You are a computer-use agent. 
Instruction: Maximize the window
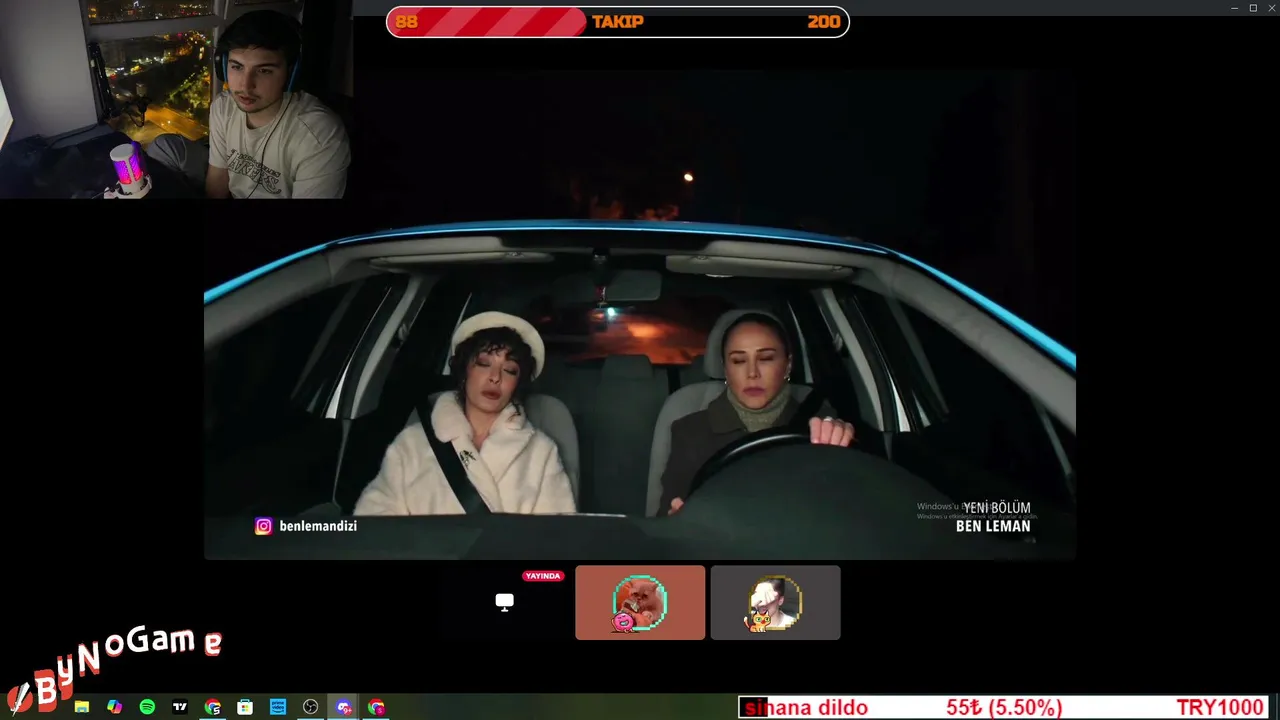1253,8
